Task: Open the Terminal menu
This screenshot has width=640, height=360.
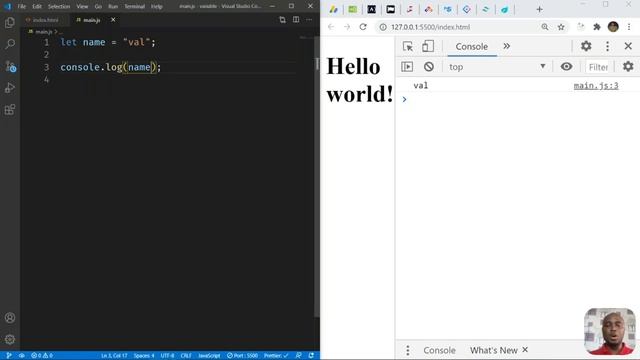Action: [134, 7]
